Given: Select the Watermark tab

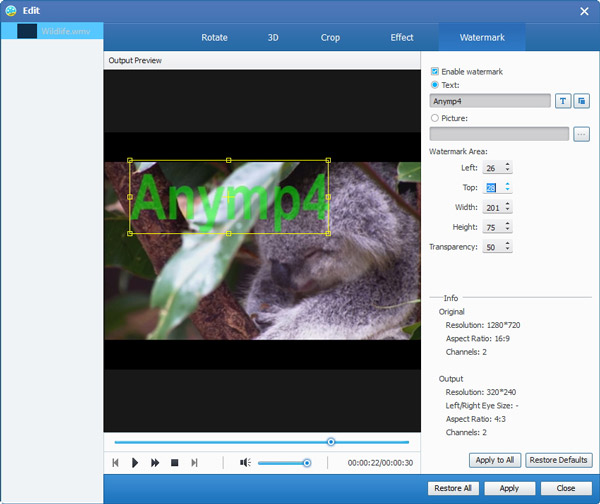Looking at the screenshot, I should (482, 38).
